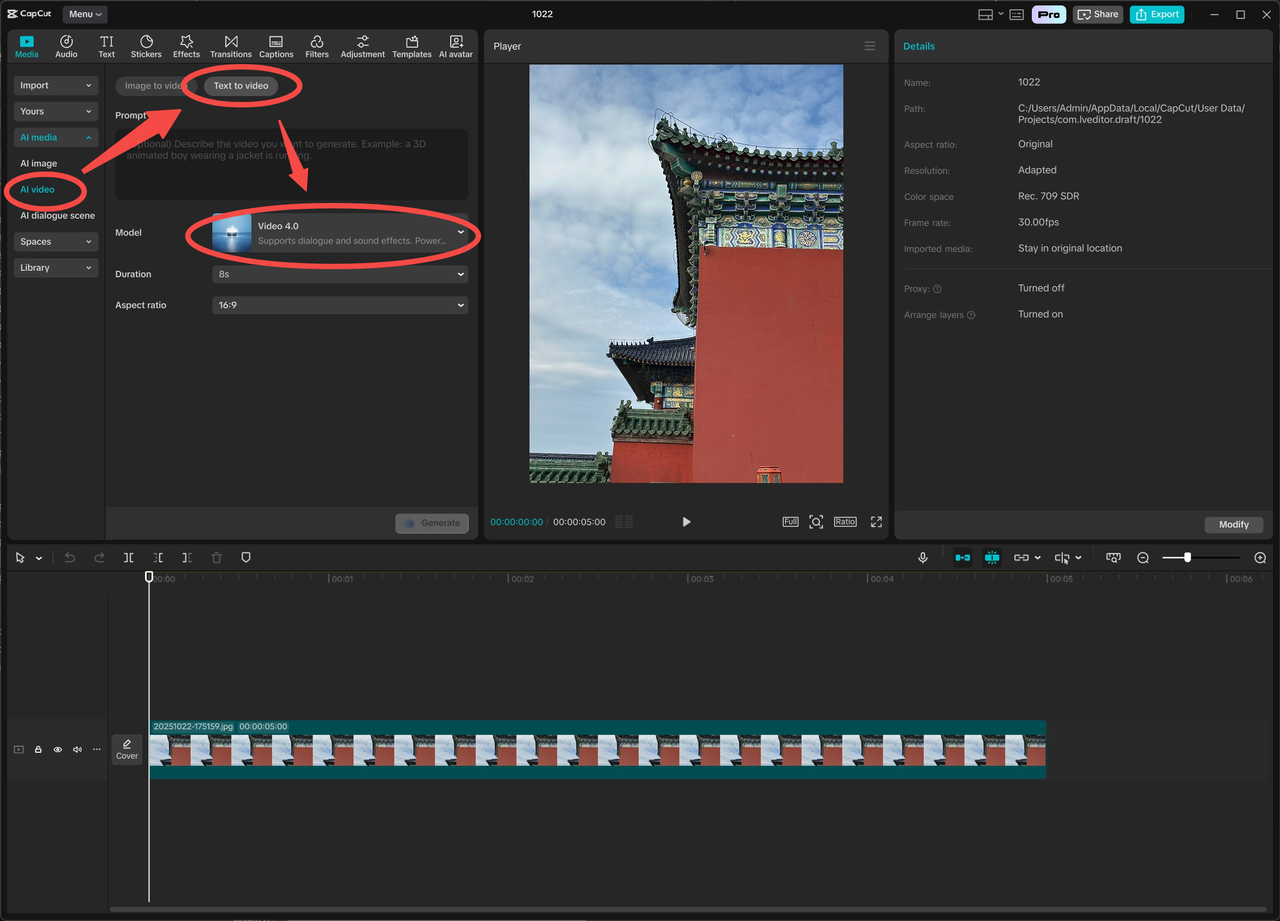Screen dimensions: 1280x921
Task: Select the Transitions icon in the top toolbar
Action: tap(231, 45)
